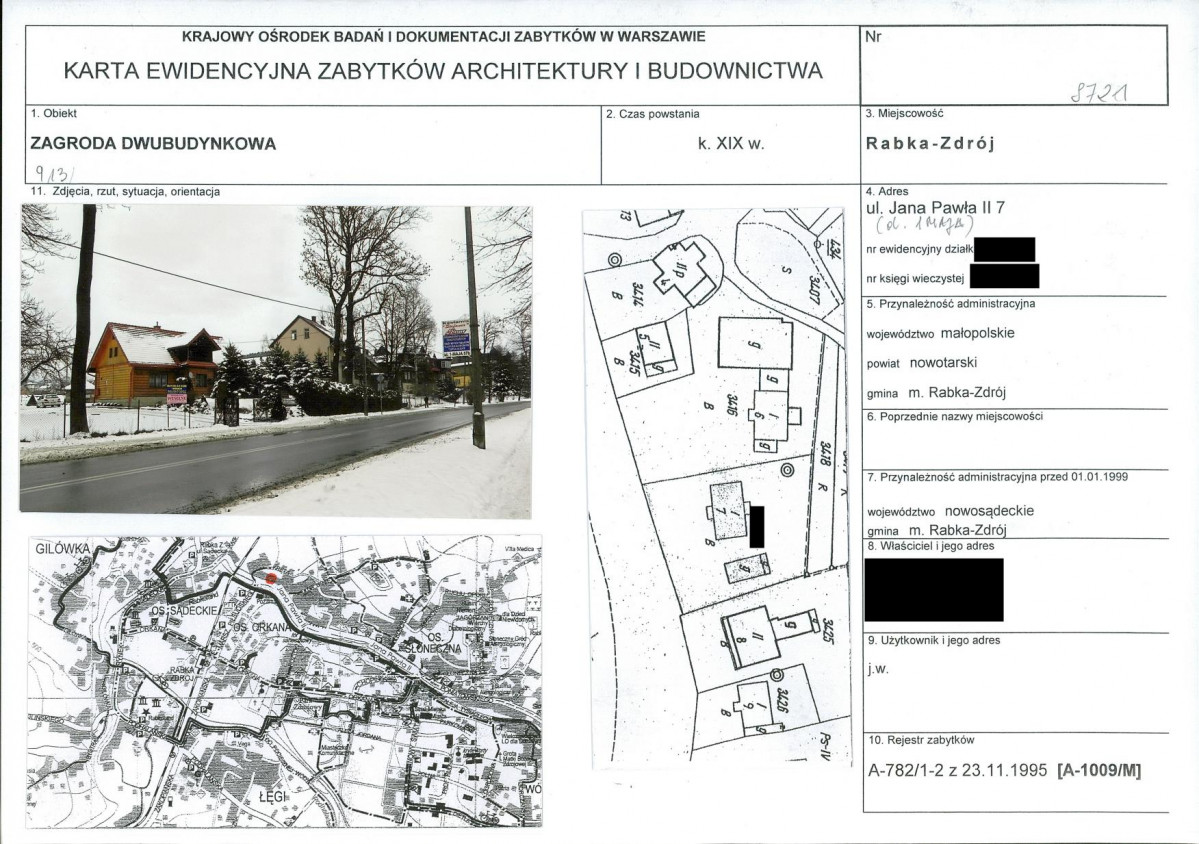
Task: Click the bold Rabka-Zdrój value under Miejscowość
Action: tap(930, 144)
